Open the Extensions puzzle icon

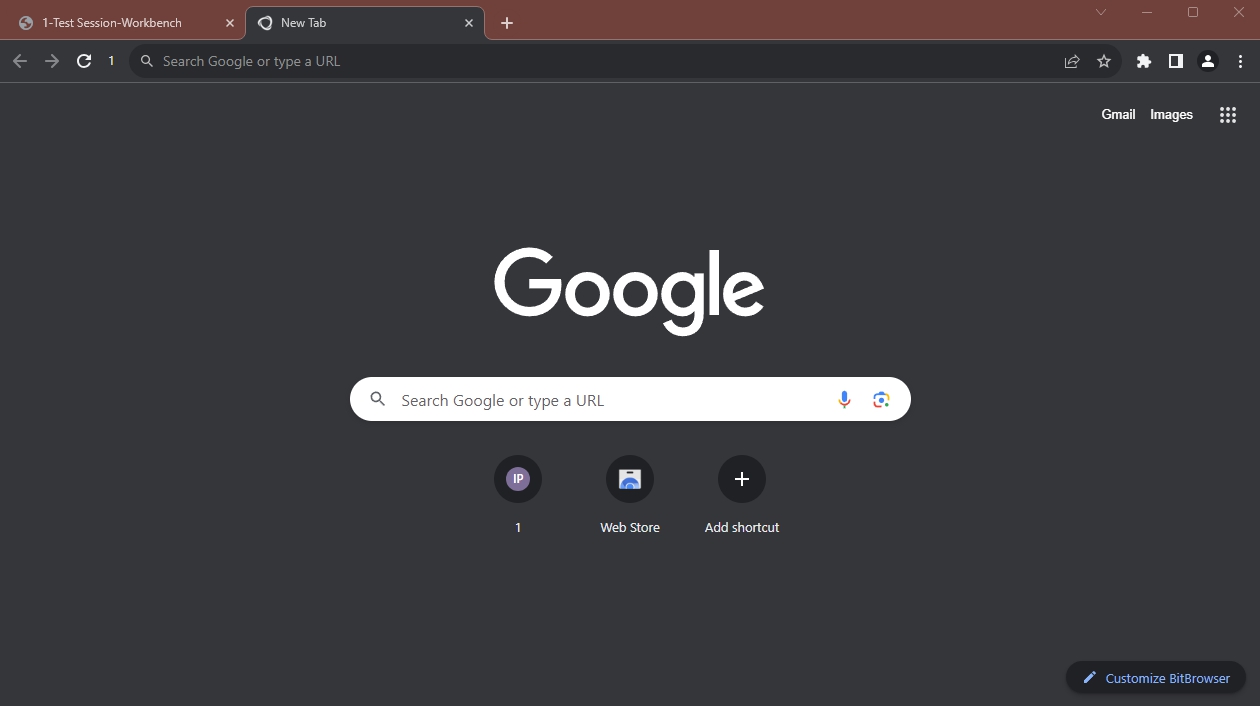tap(1144, 61)
